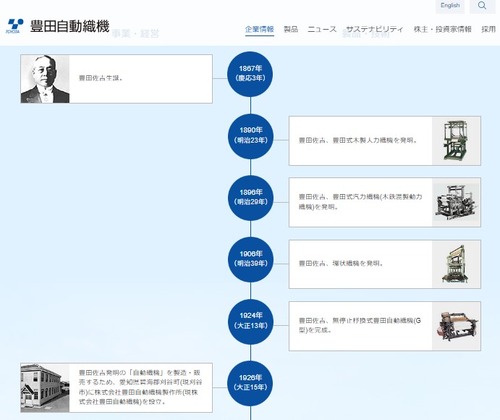Click the 1926 factory building photo
500x420 pixels.
pos(45,388)
